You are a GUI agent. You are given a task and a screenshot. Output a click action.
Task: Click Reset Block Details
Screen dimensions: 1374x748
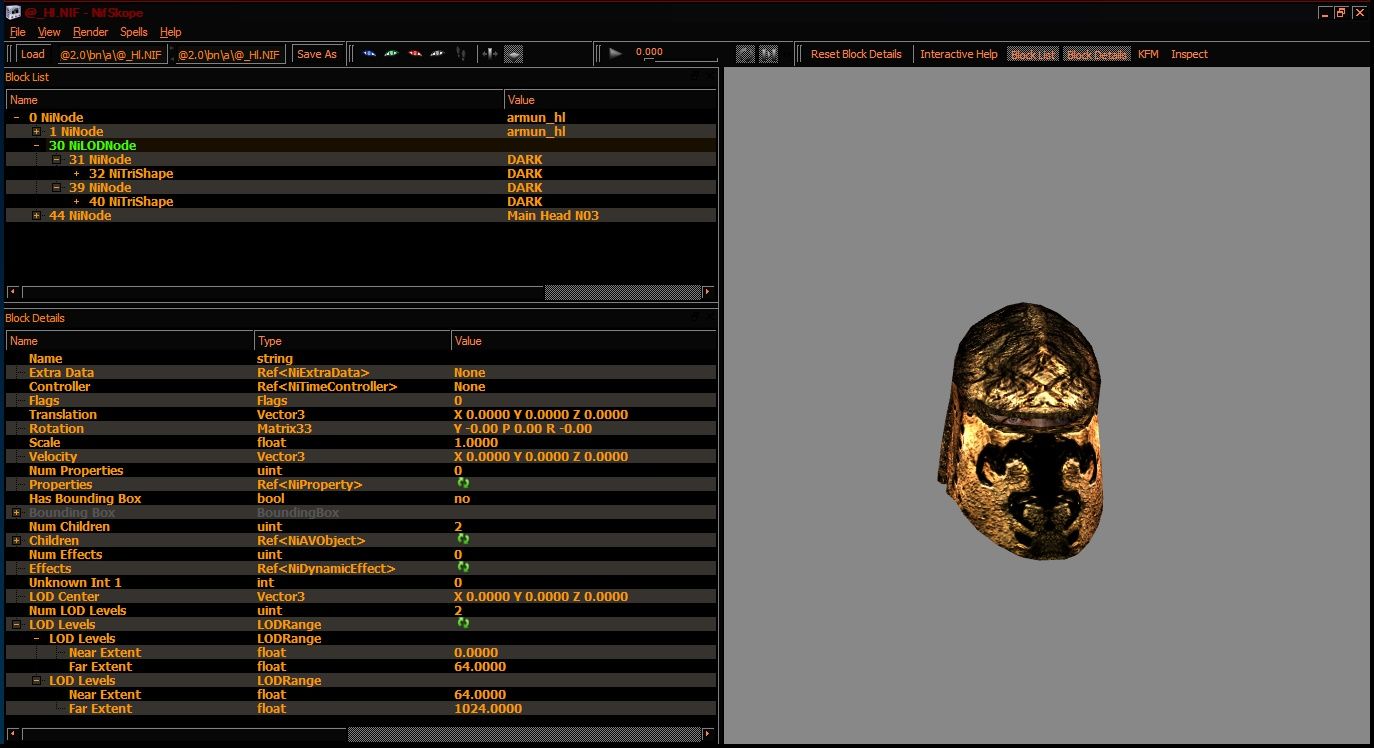(x=856, y=54)
